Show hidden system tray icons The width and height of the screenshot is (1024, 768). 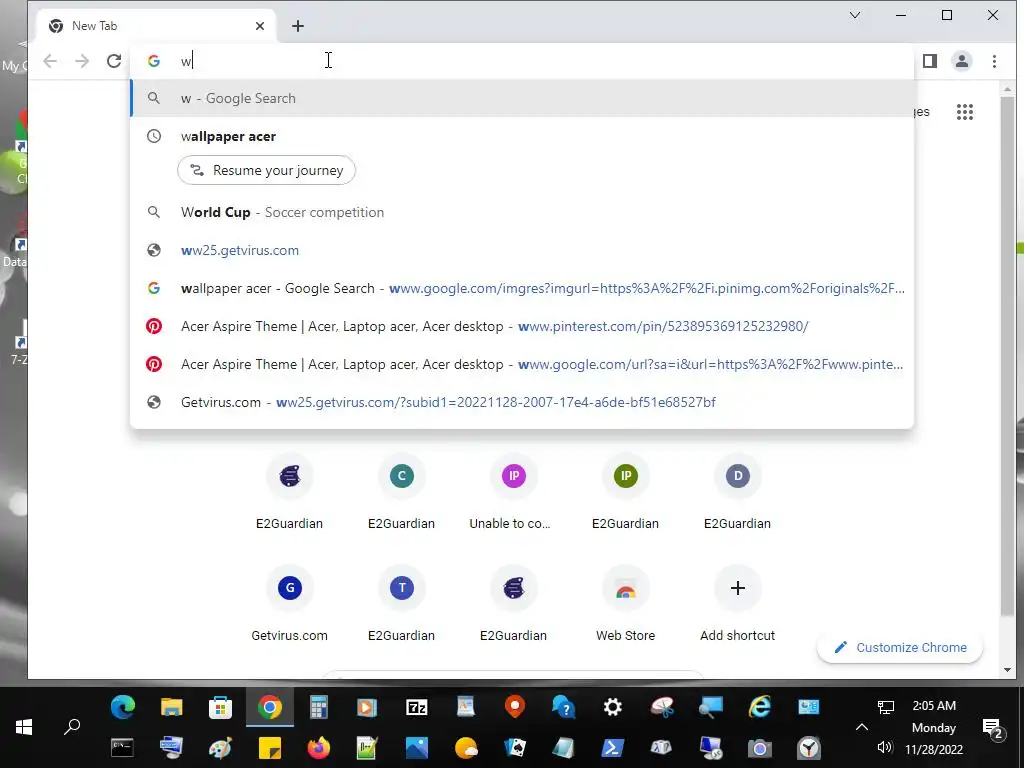tap(861, 727)
